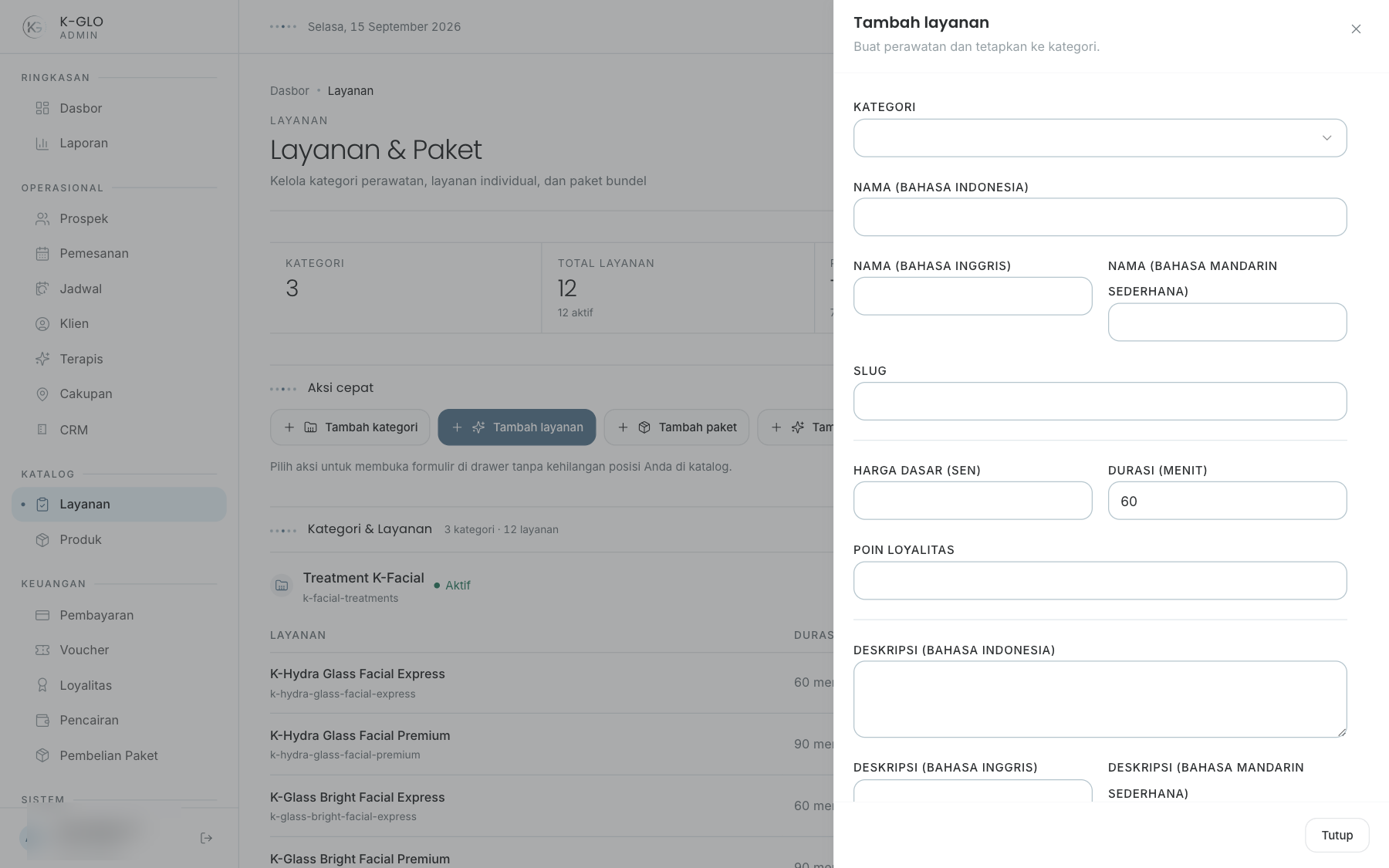The height and width of the screenshot is (868, 1389).
Task: Click the Laporan chart icon
Action: pyautogui.click(x=42, y=143)
